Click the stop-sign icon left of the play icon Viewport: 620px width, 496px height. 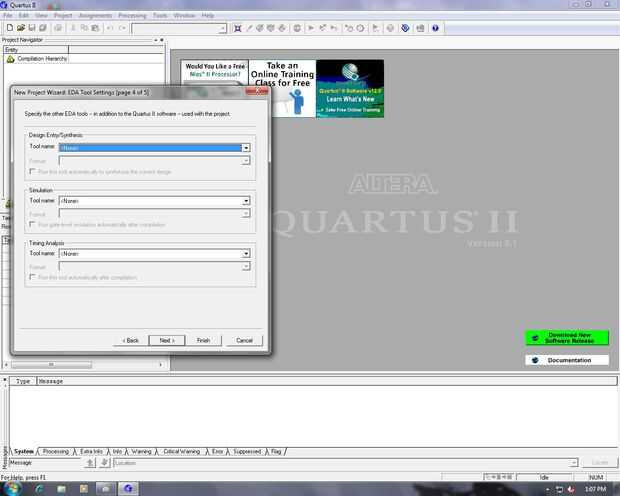[x=297, y=28]
